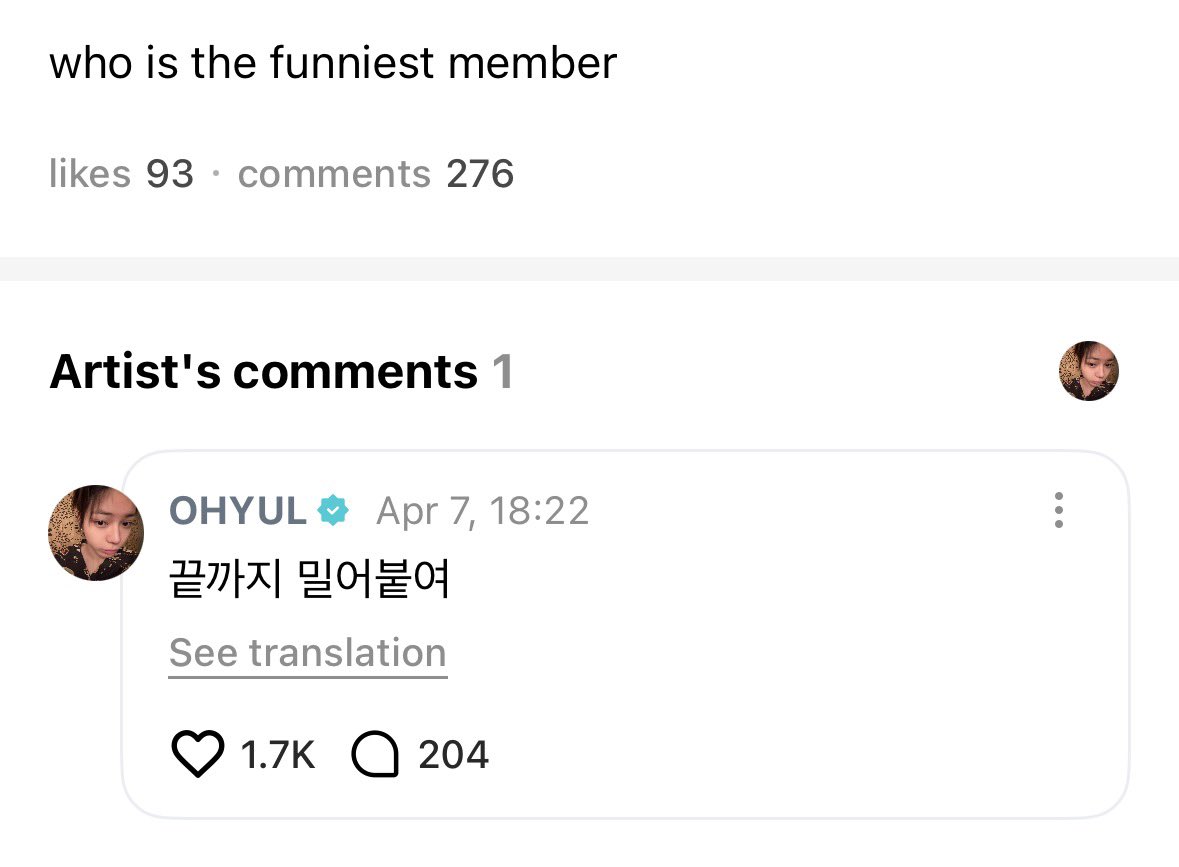Click See translation link
1179x867 pixels.
(307, 653)
